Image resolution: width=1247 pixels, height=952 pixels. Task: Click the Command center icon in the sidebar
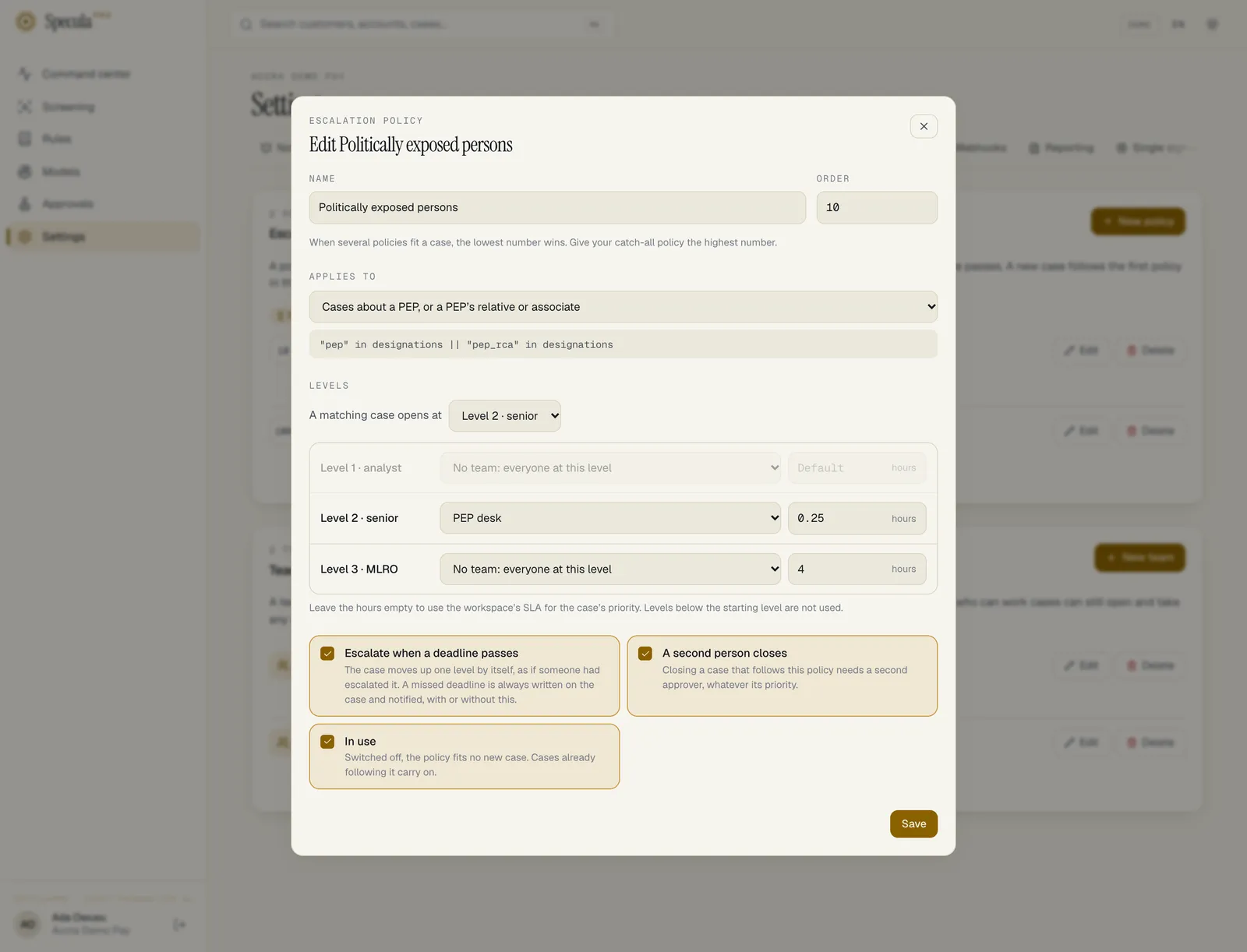(25, 74)
